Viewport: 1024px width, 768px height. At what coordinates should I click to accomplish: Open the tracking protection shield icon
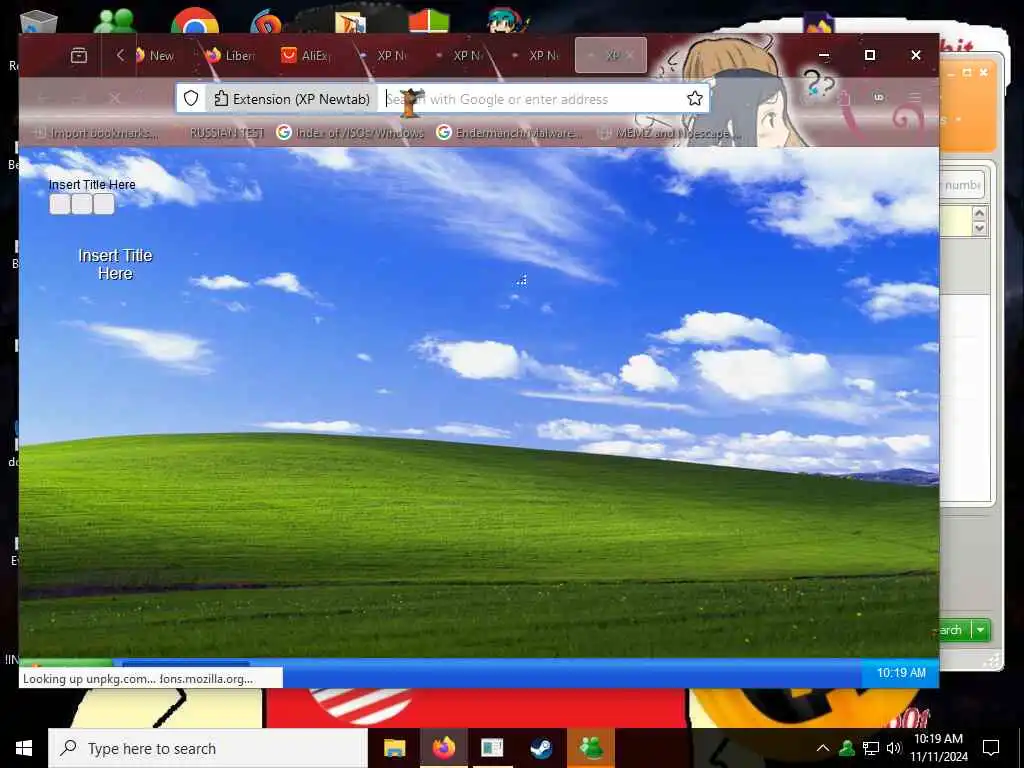coord(191,99)
